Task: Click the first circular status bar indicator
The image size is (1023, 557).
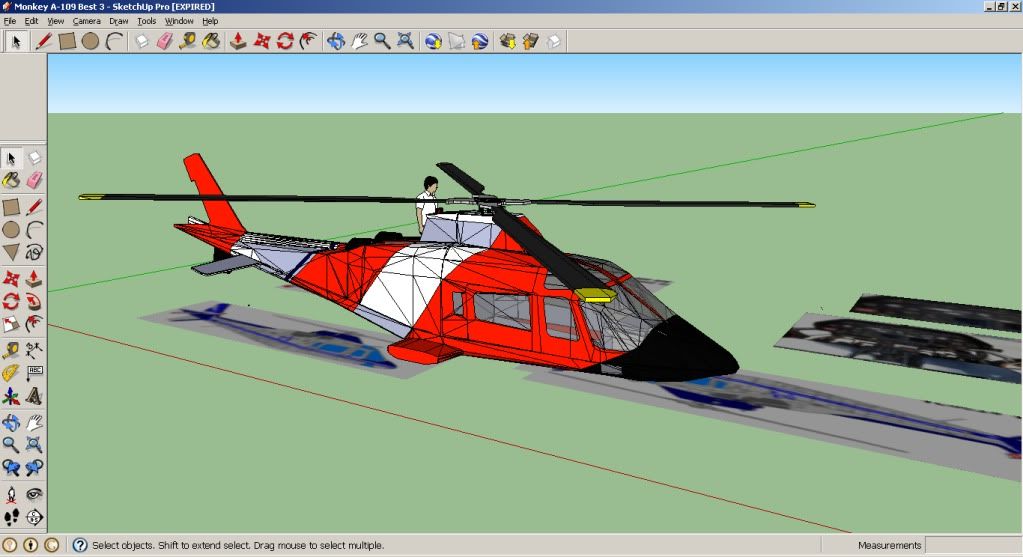Action: pos(9,545)
